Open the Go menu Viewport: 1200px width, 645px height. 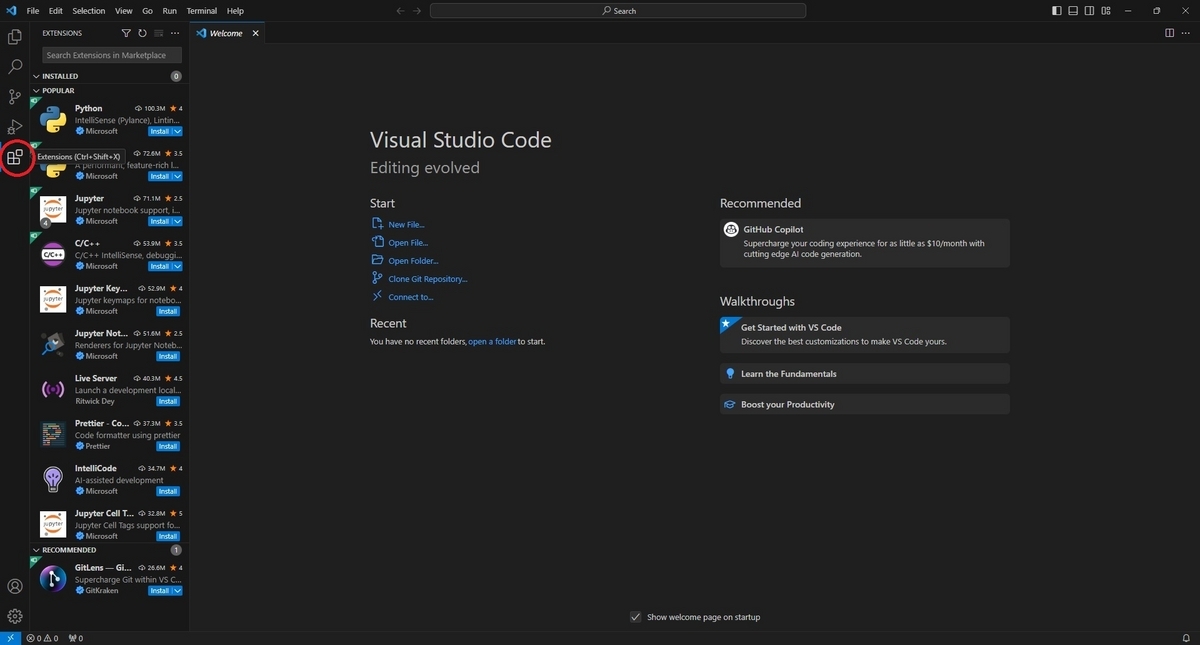pyautogui.click(x=148, y=11)
